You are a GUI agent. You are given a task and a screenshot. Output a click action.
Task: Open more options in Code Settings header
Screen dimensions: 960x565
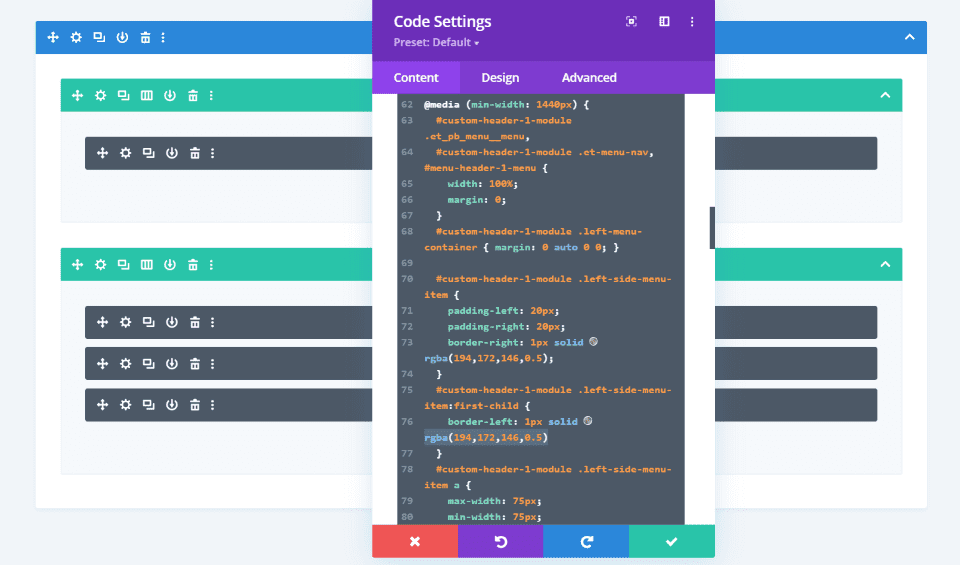click(x=692, y=21)
